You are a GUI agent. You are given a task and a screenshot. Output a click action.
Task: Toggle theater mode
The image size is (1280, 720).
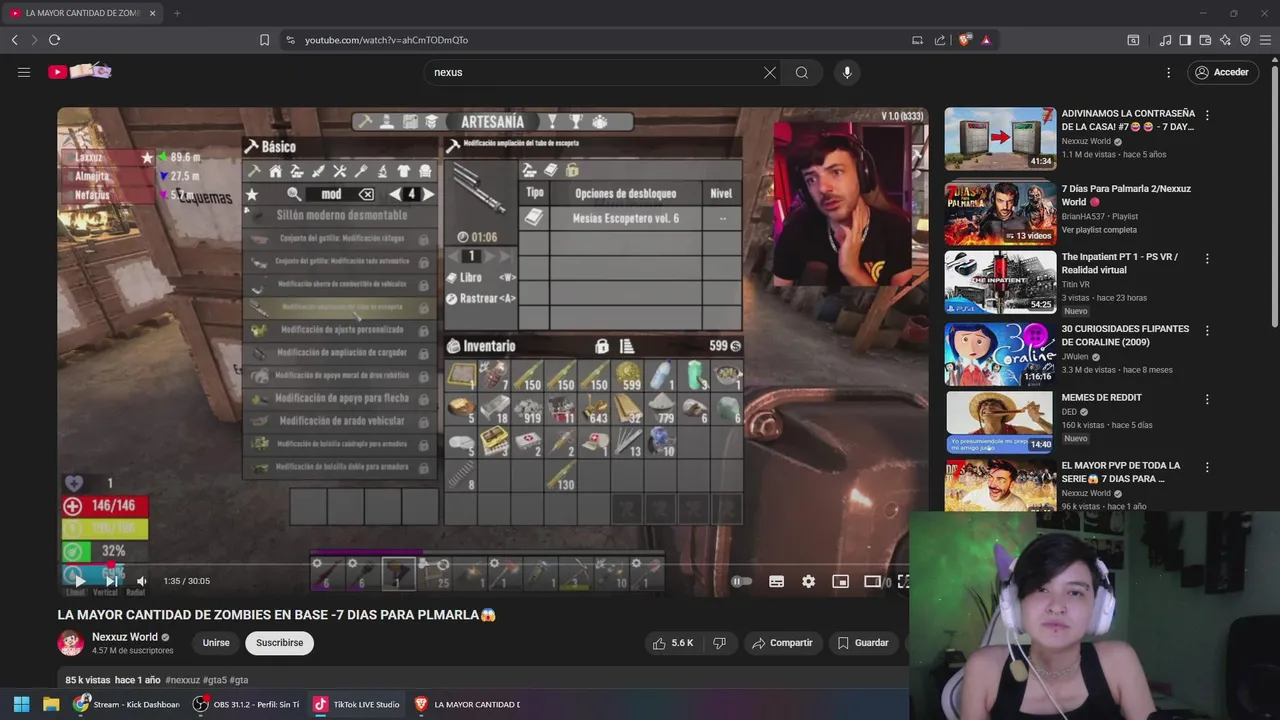point(872,581)
